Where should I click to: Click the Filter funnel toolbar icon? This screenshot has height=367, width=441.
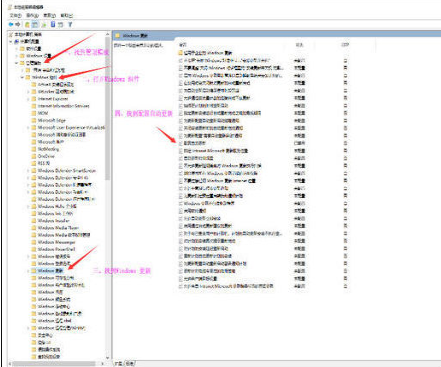70,24
